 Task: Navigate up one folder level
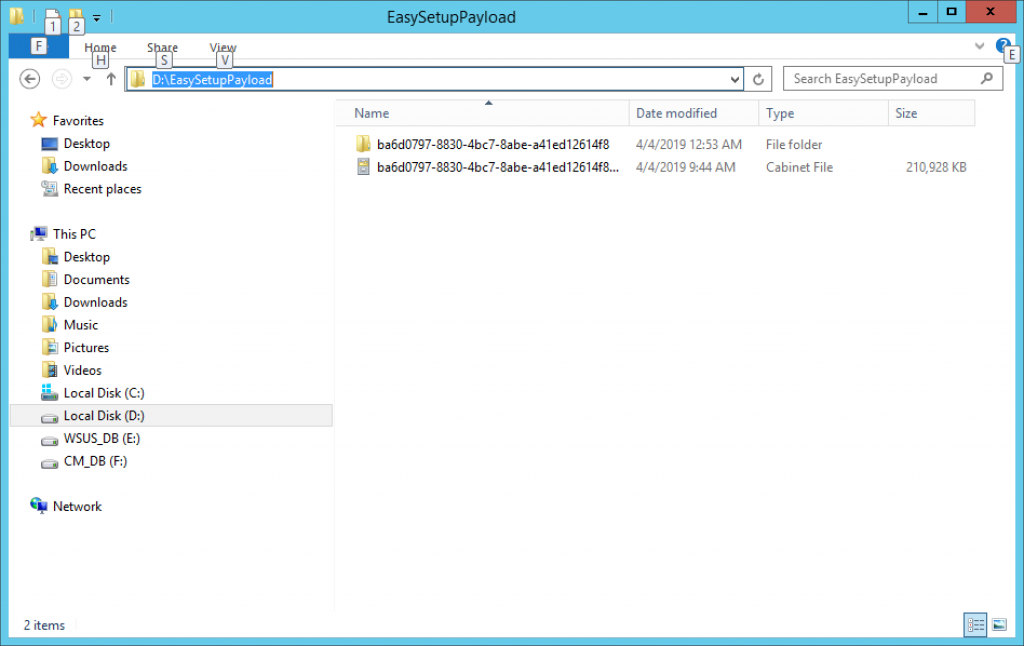click(x=111, y=78)
